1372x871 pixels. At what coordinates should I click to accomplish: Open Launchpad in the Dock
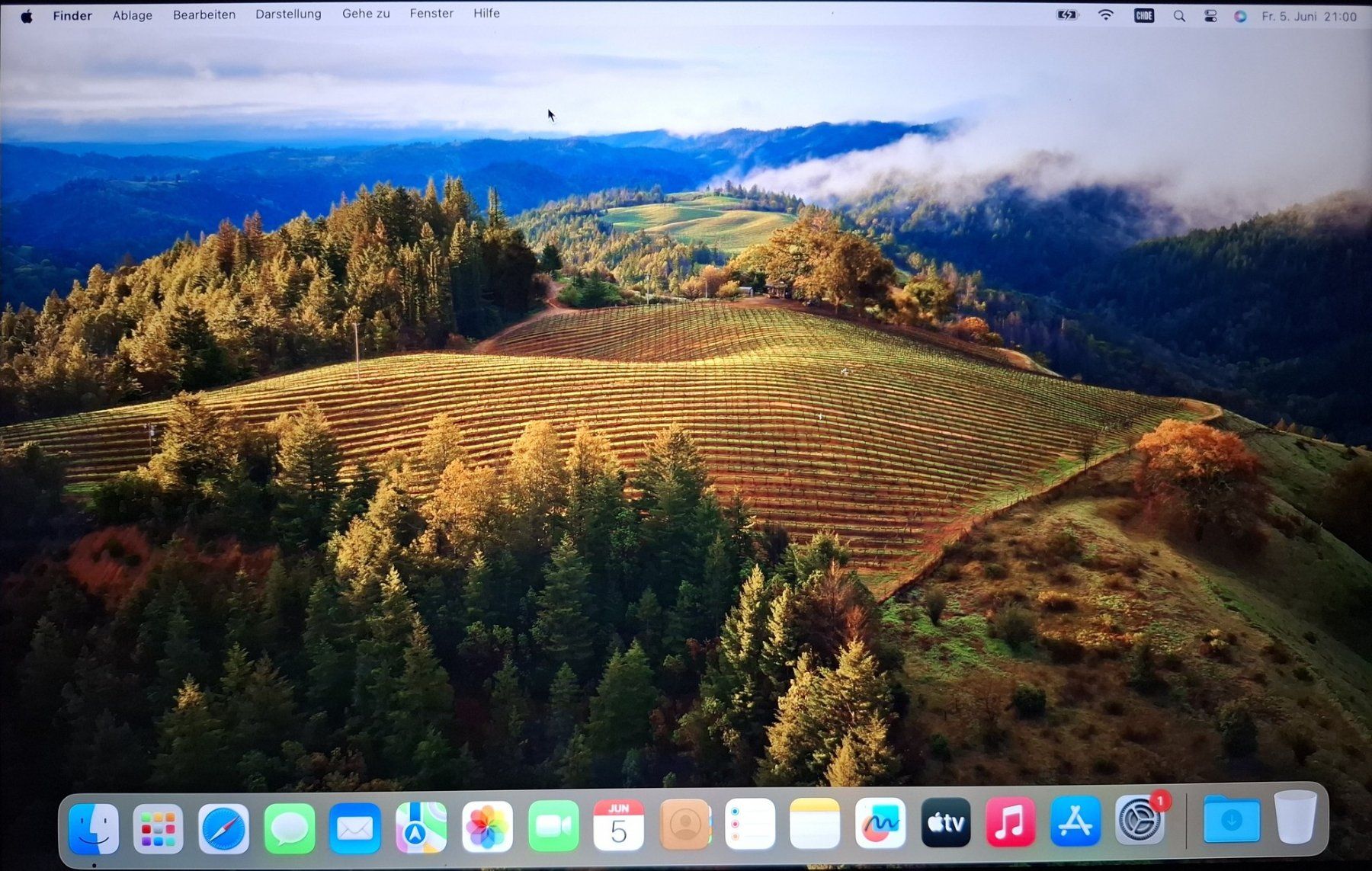coord(158,828)
